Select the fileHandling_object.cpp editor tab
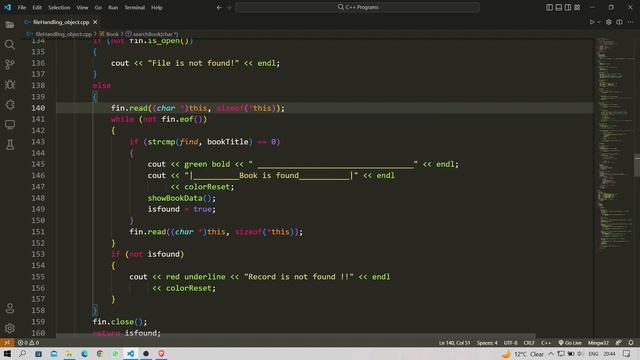The height and width of the screenshot is (360, 640). click(60, 22)
